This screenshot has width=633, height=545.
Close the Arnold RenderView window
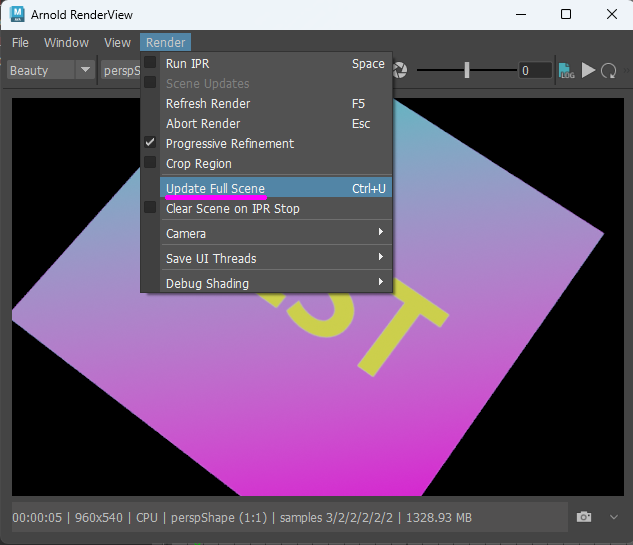[x=612, y=15]
